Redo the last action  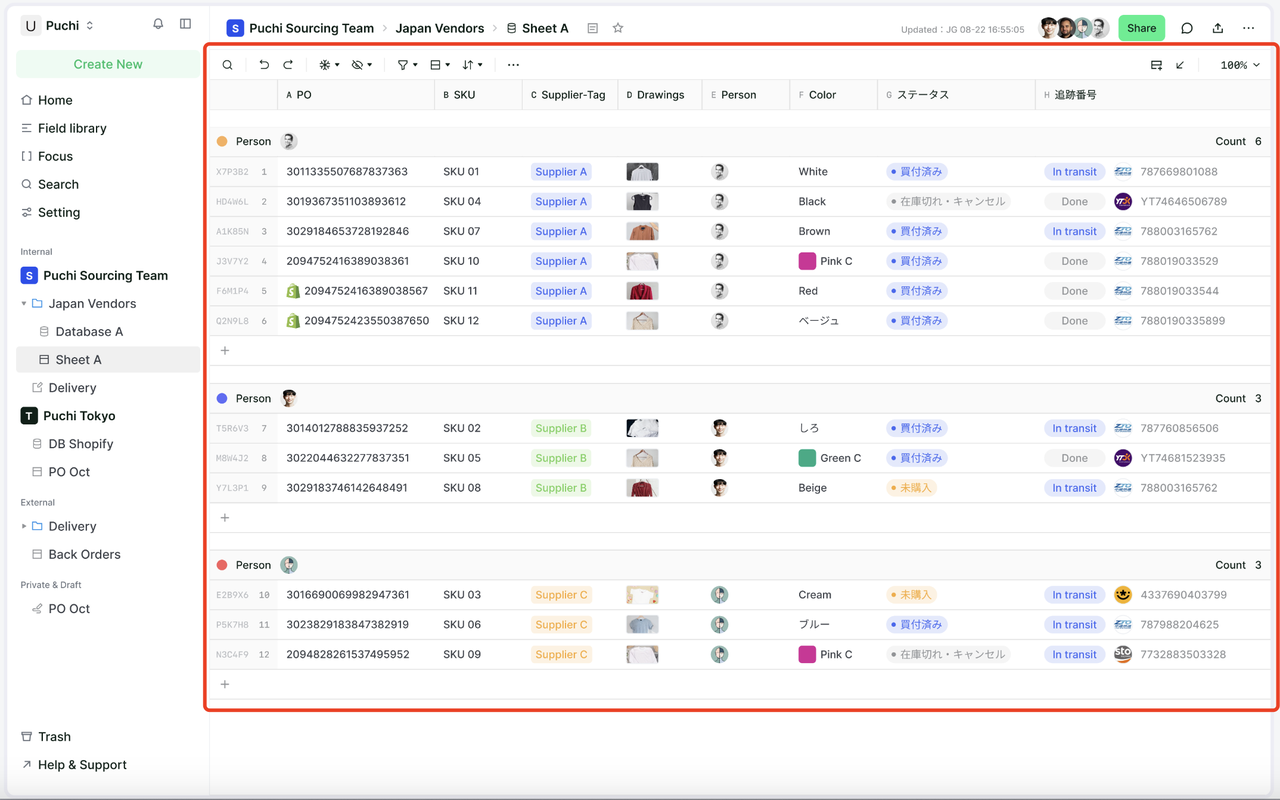(x=288, y=65)
